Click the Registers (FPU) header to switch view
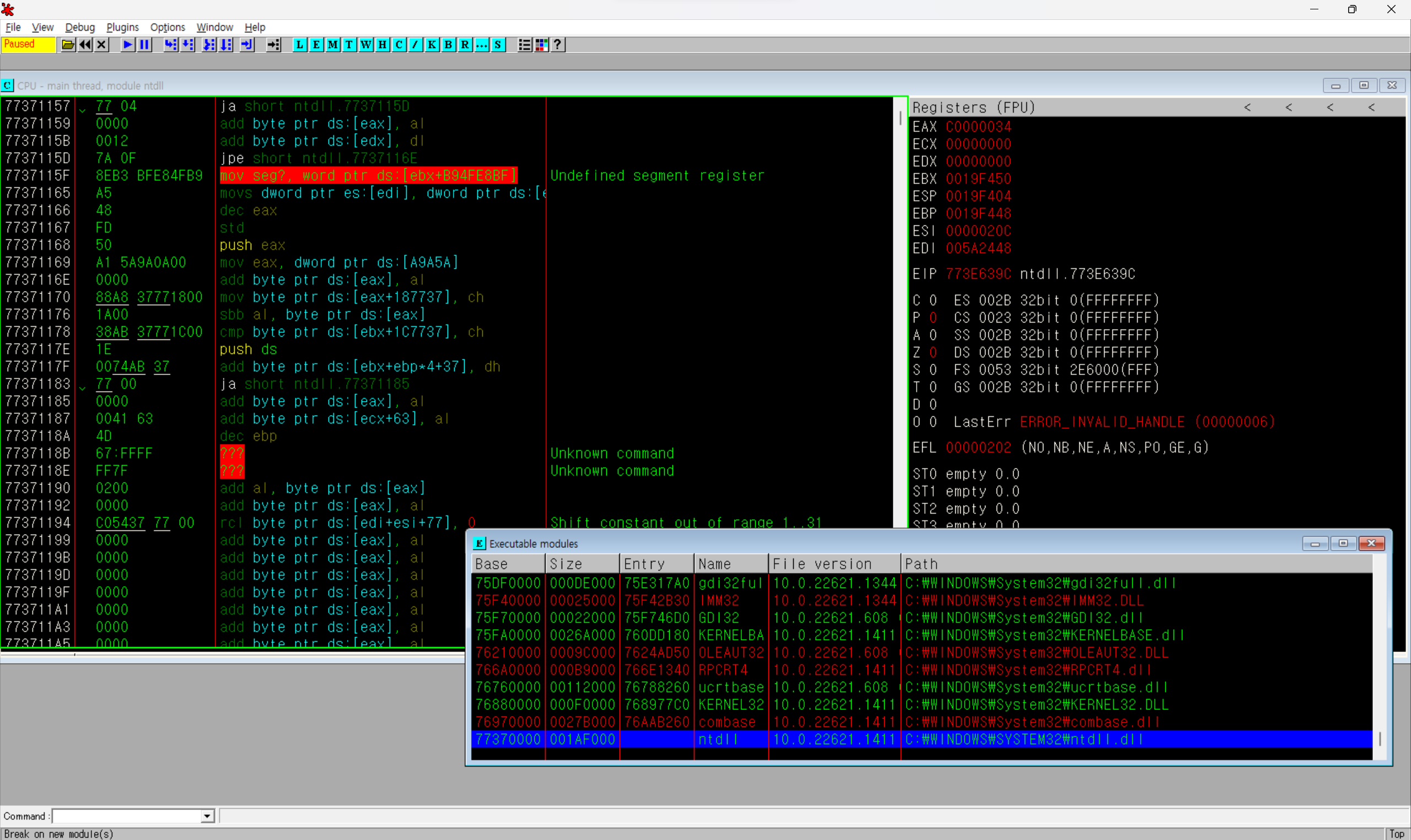The image size is (1411, 840). (973, 107)
